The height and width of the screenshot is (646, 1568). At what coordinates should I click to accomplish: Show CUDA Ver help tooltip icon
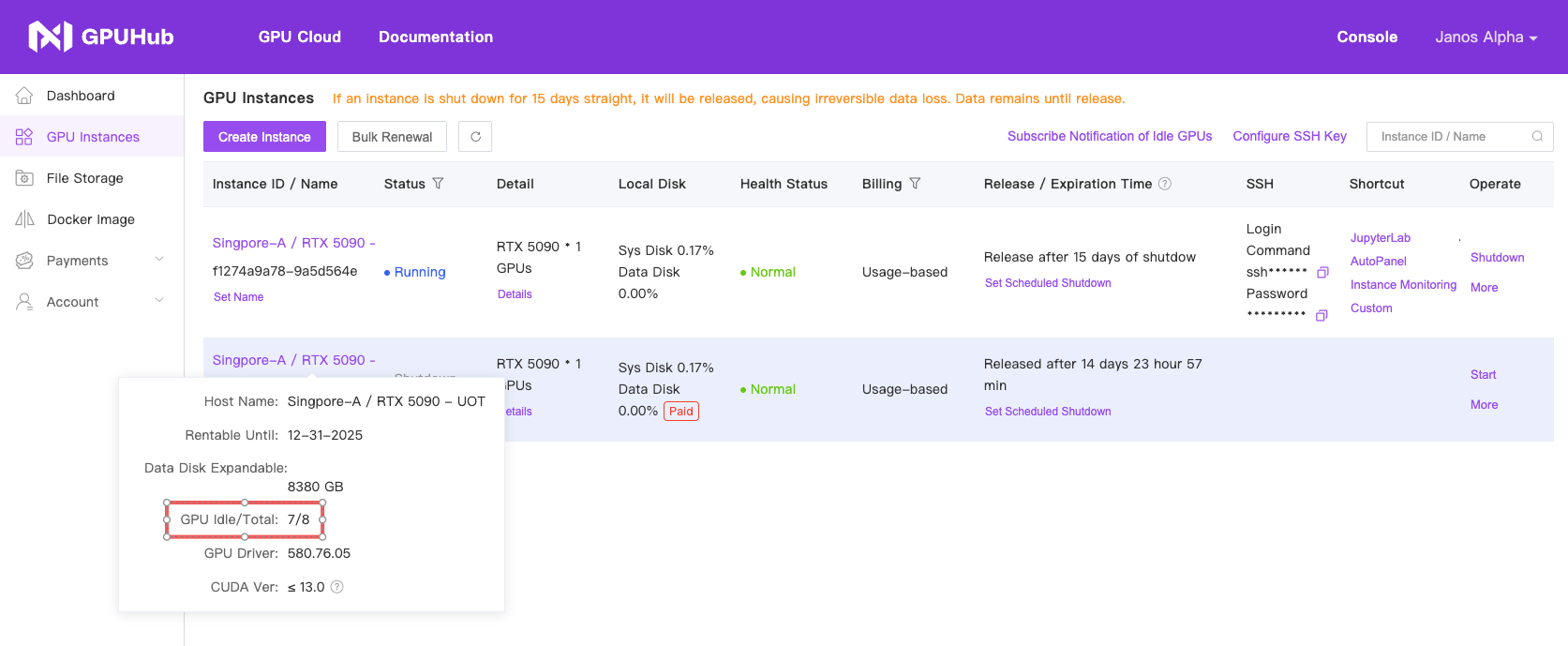coord(337,587)
